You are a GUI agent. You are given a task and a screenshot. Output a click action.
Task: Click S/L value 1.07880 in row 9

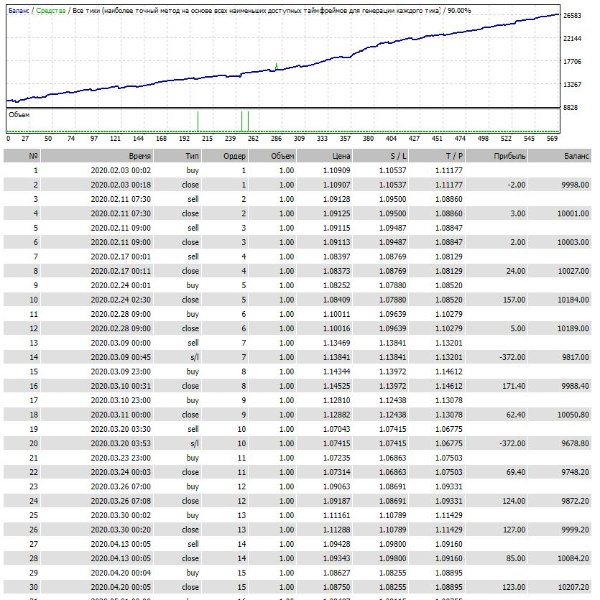[x=393, y=285]
